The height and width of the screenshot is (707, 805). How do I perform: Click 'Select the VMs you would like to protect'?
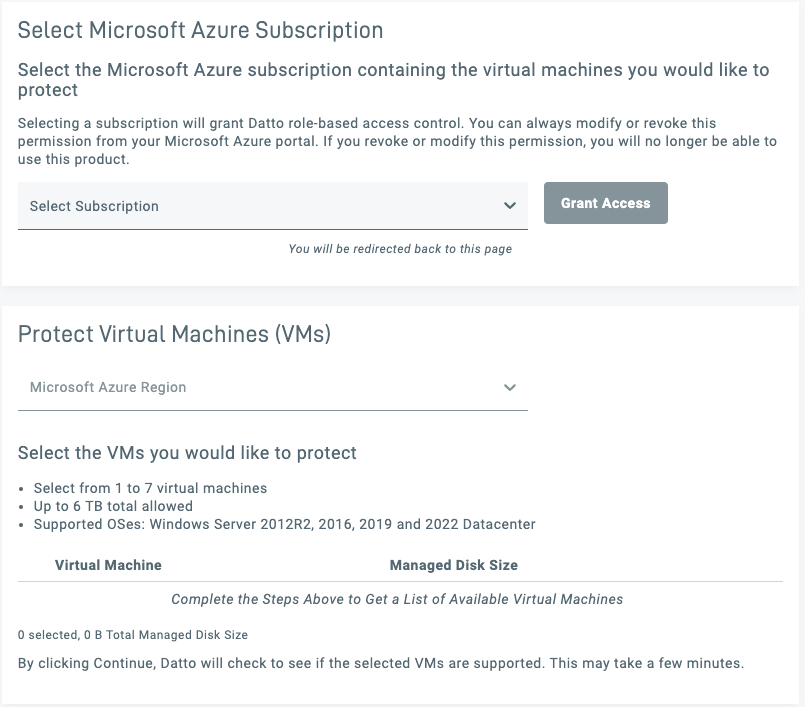(x=187, y=453)
